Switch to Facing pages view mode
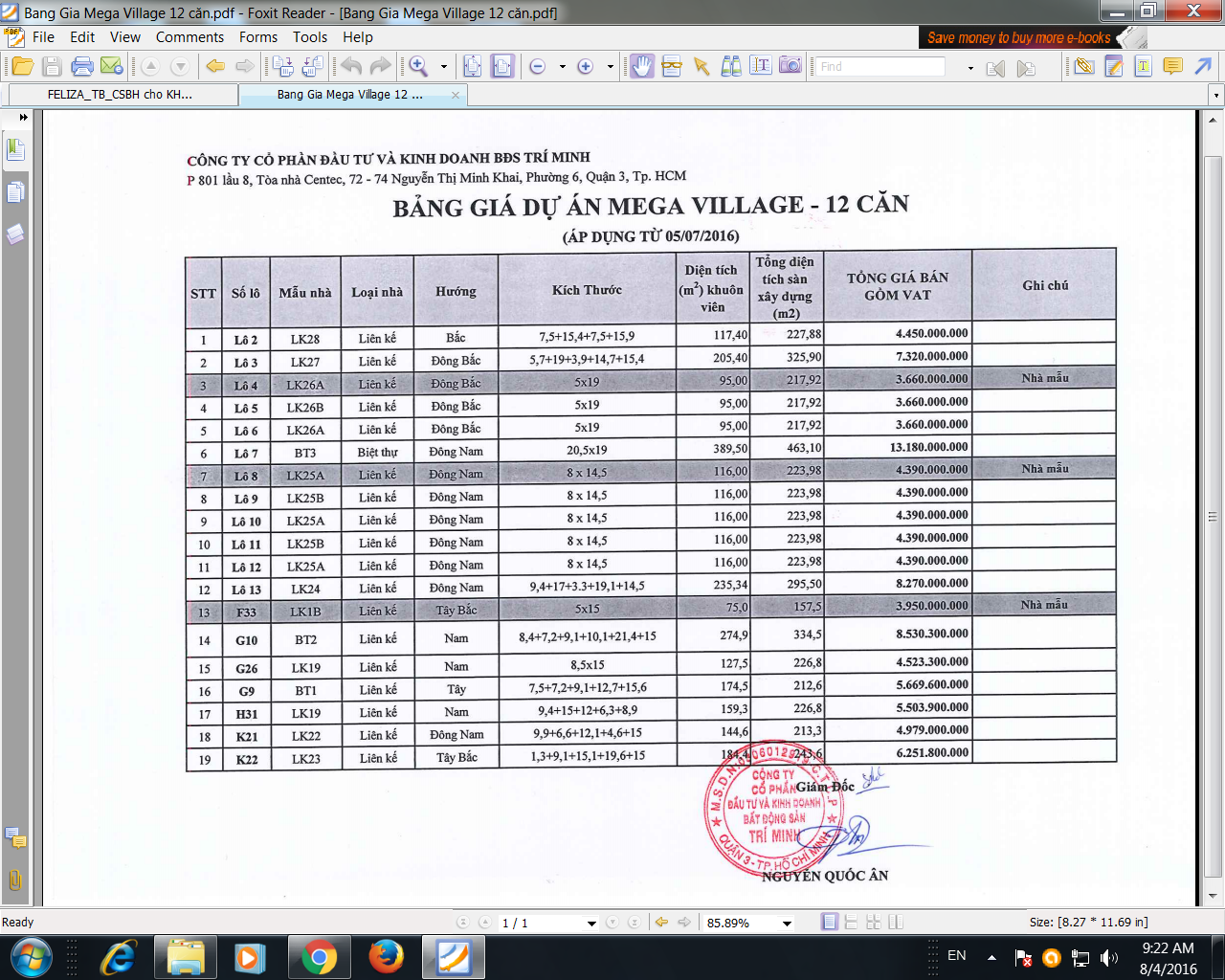 tap(874, 923)
